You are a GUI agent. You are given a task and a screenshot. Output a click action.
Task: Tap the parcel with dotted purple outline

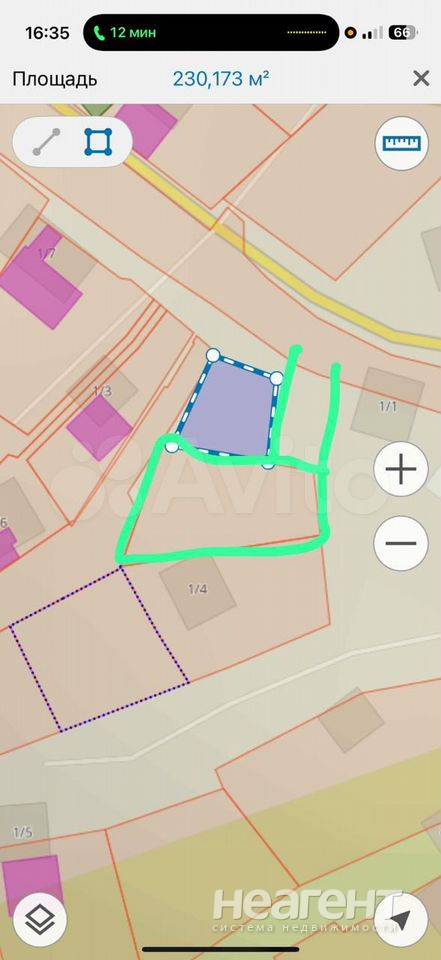(99, 649)
